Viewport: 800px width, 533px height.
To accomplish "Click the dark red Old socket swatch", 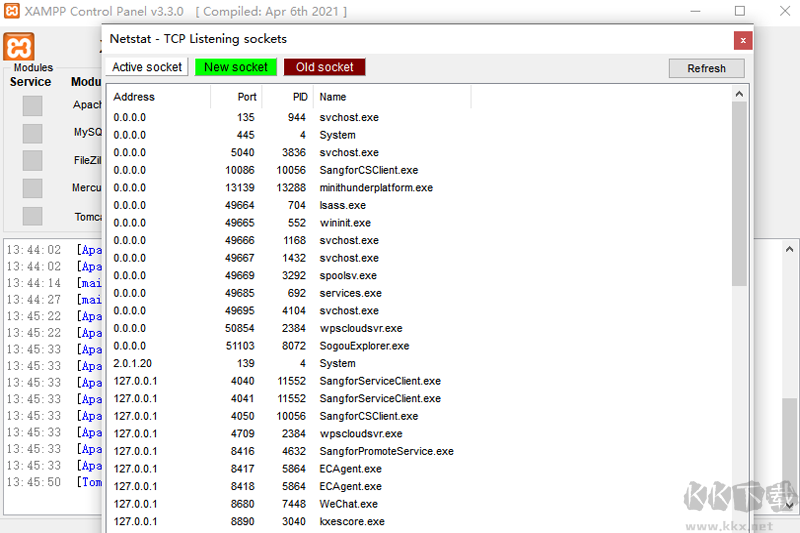I will (324, 67).
